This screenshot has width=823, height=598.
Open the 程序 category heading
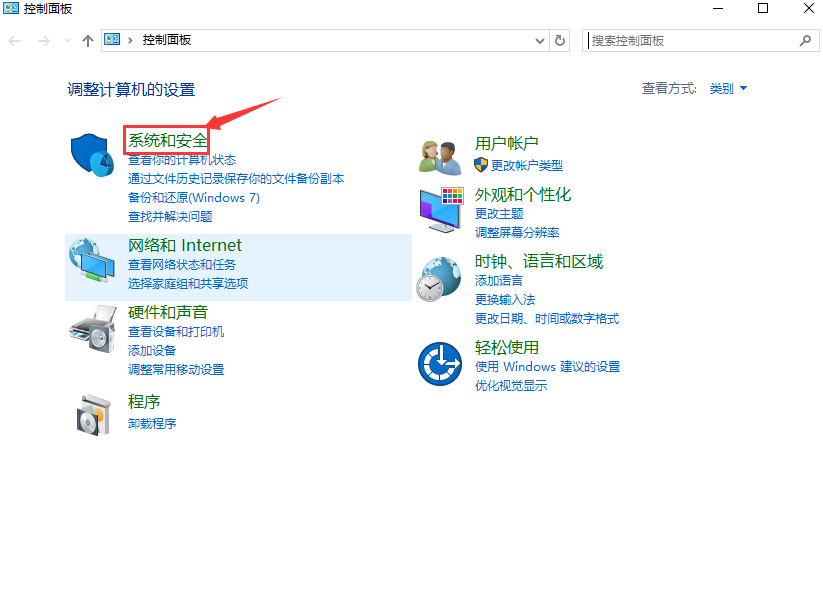[144, 402]
